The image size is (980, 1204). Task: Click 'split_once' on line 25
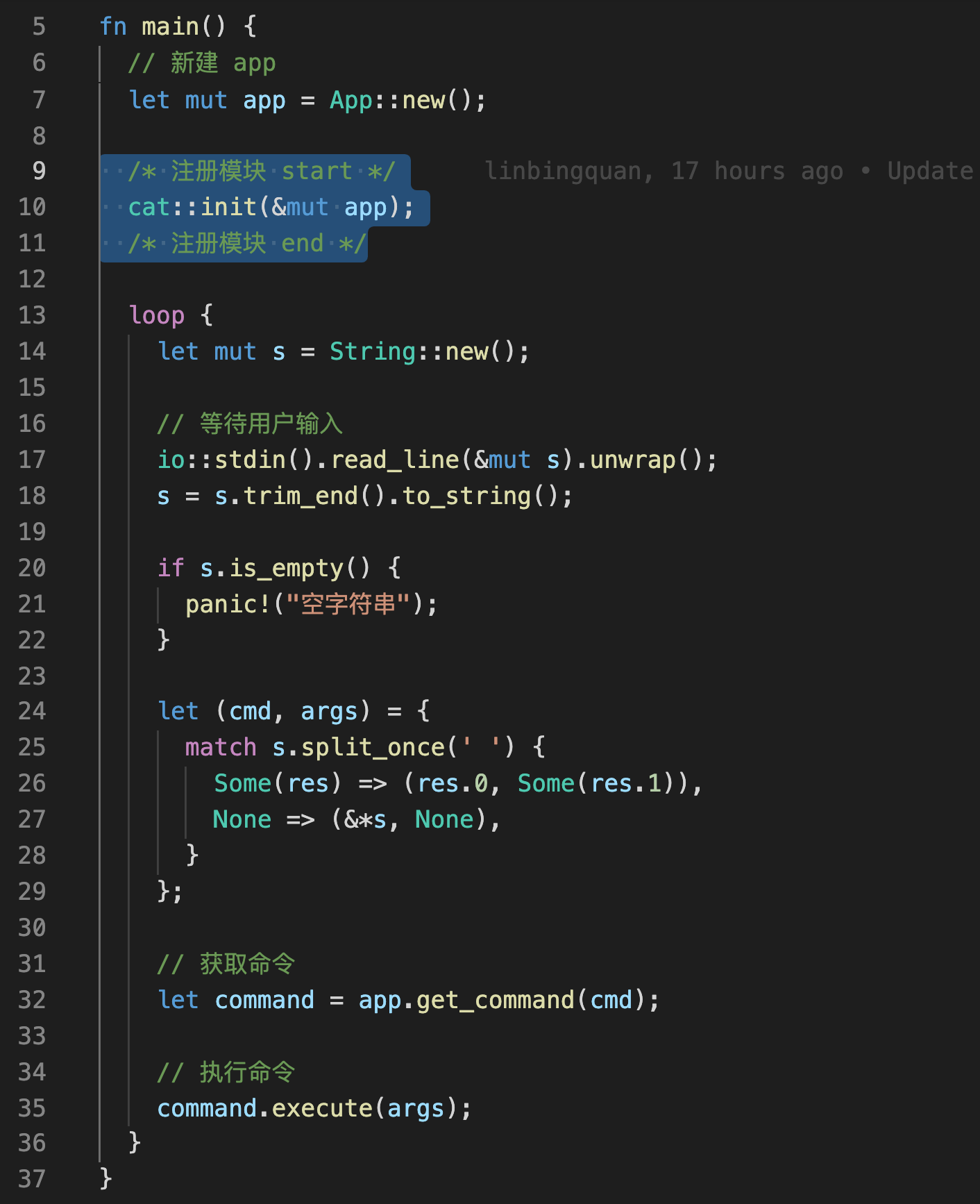tap(373, 747)
